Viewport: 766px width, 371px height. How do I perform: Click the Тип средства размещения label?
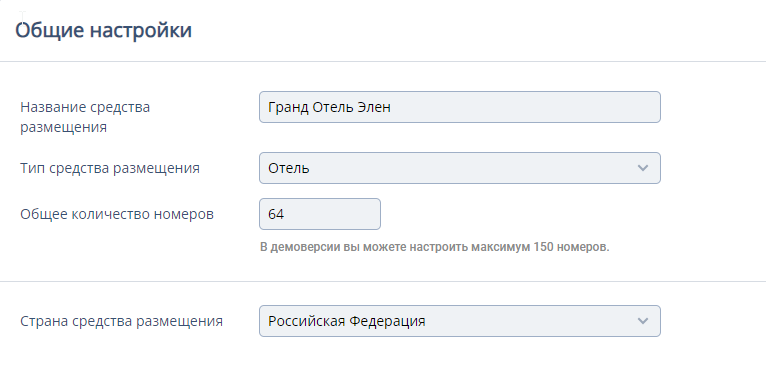(110, 168)
